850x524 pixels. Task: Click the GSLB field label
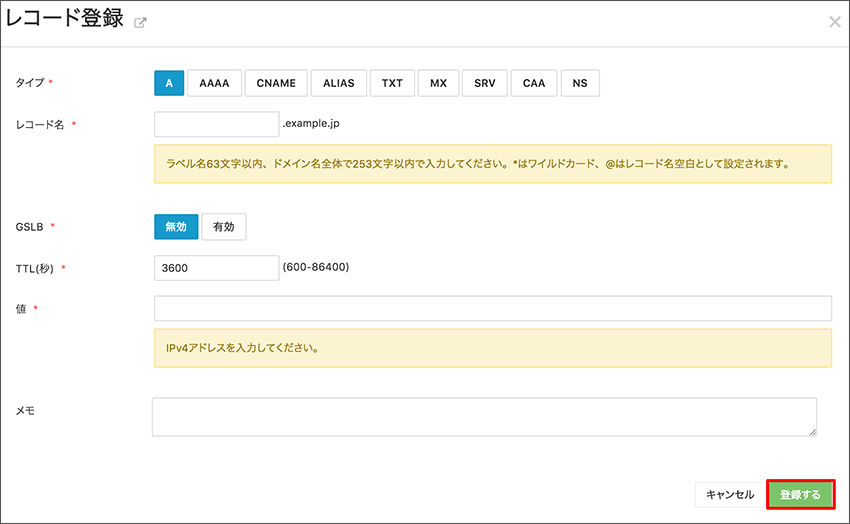point(29,227)
